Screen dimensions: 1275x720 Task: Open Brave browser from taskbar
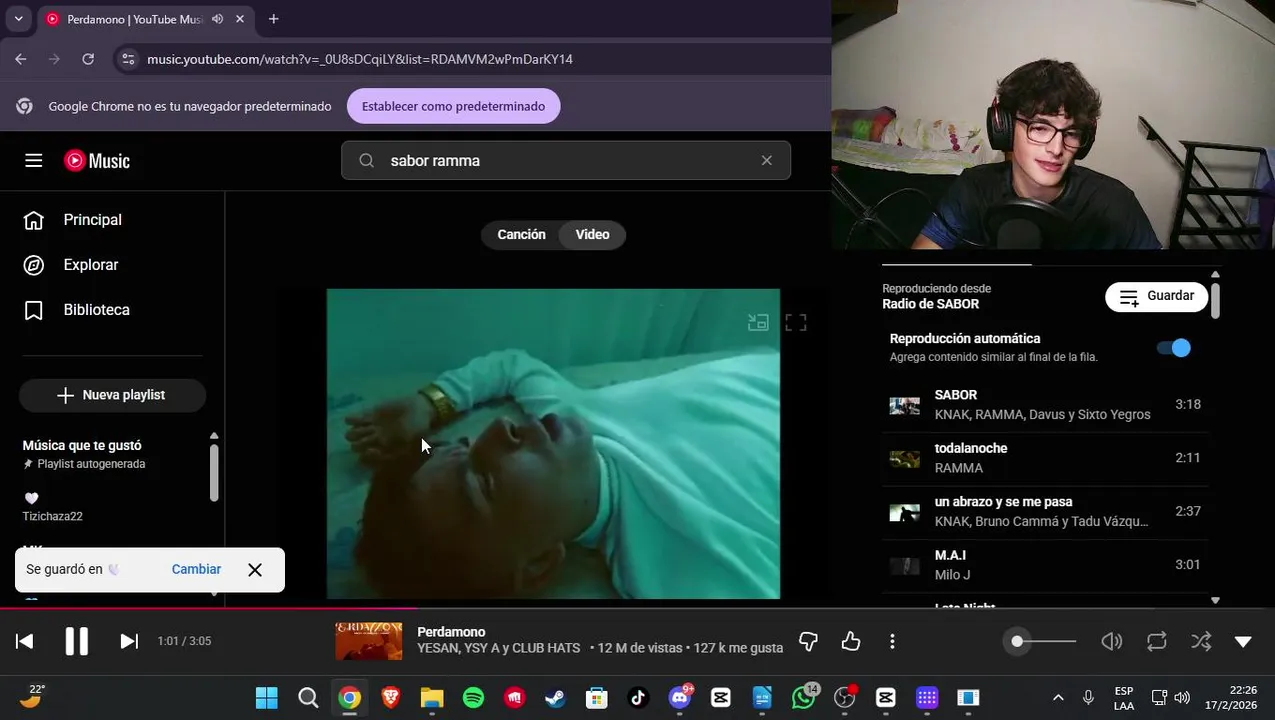(391, 698)
